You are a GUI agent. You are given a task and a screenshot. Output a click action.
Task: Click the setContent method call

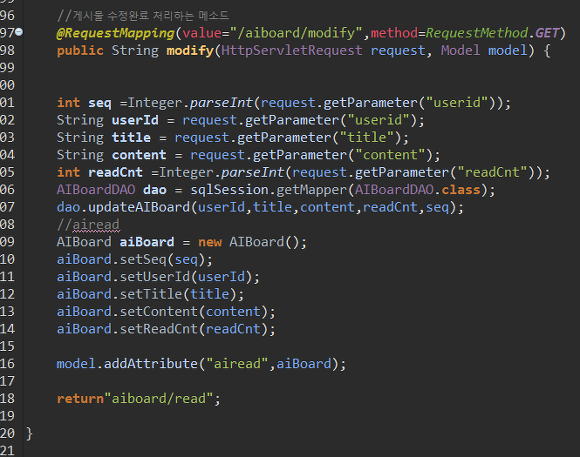click(158, 312)
